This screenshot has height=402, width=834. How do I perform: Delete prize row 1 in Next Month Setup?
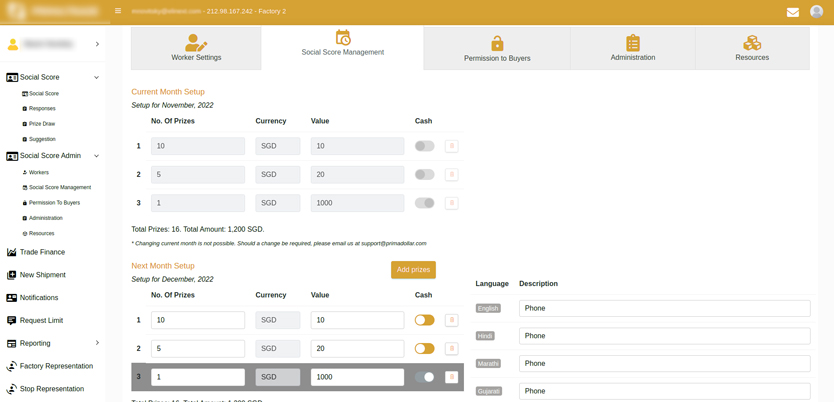(x=451, y=320)
